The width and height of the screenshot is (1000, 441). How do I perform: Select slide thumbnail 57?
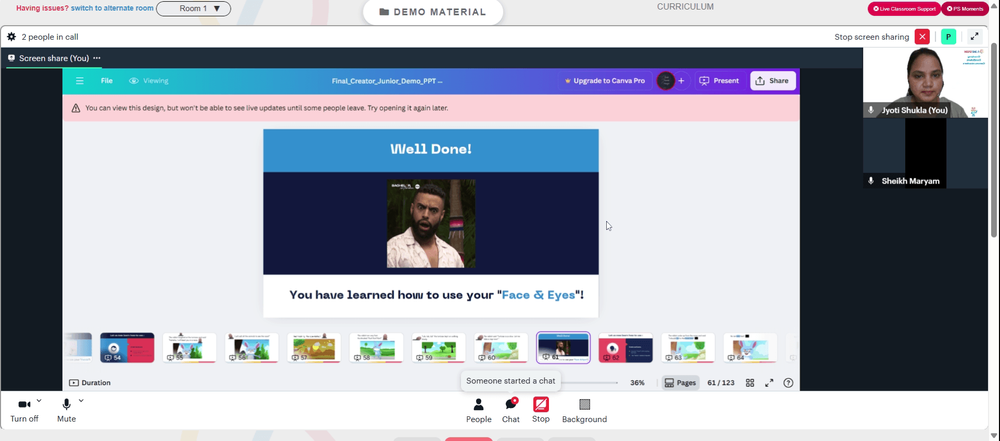[x=314, y=348]
